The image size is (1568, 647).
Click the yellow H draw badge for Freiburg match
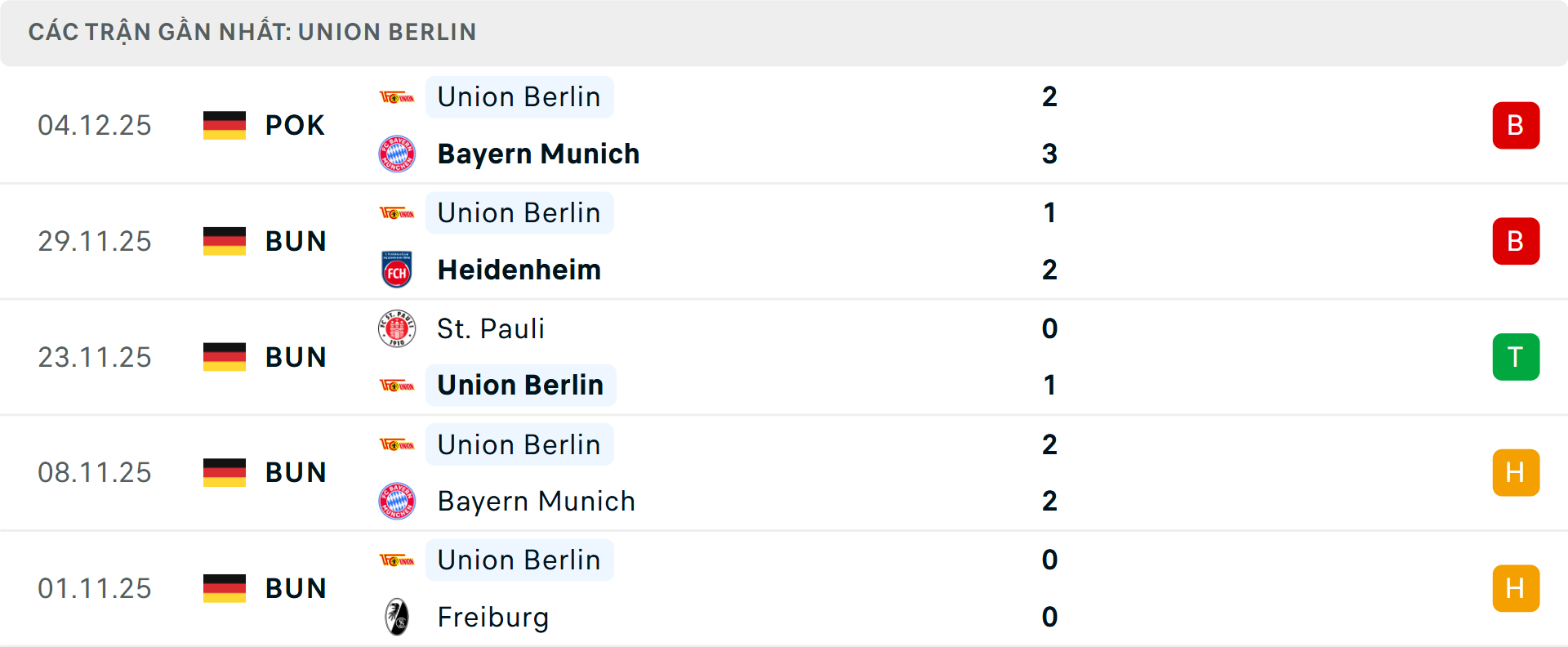point(1517,588)
